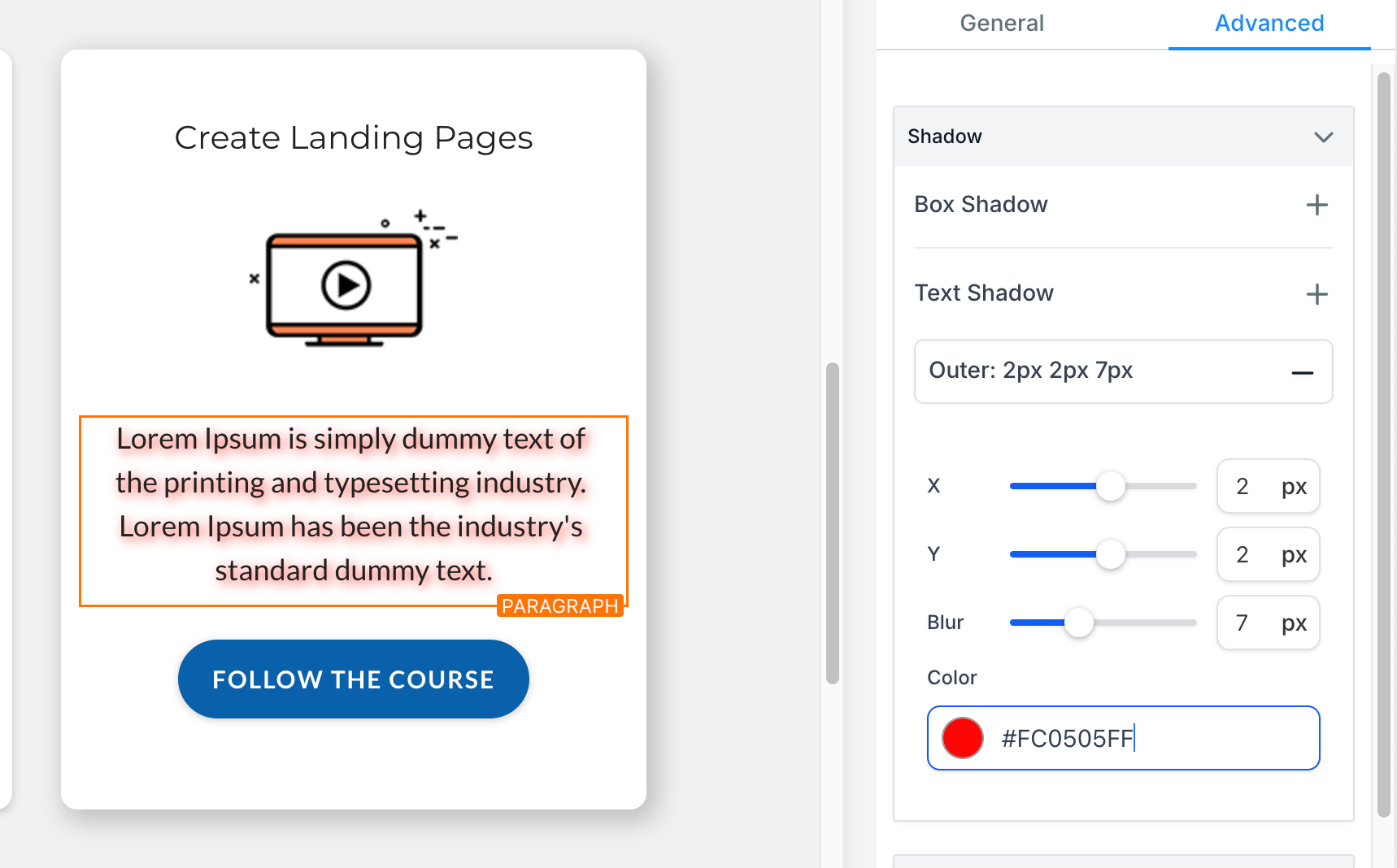Click the Y offset value field
Viewport: 1397px width, 868px height.
pyautogui.click(x=1268, y=554)
